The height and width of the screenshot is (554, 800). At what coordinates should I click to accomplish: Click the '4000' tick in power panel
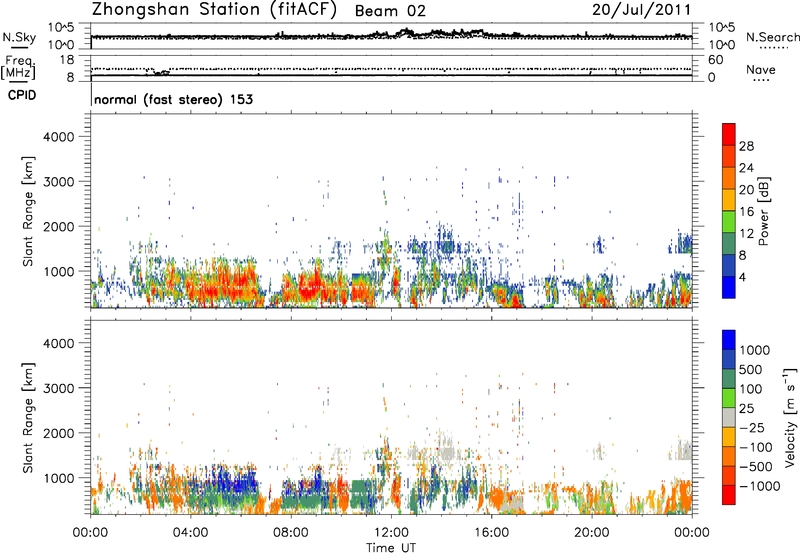point(58,137)
